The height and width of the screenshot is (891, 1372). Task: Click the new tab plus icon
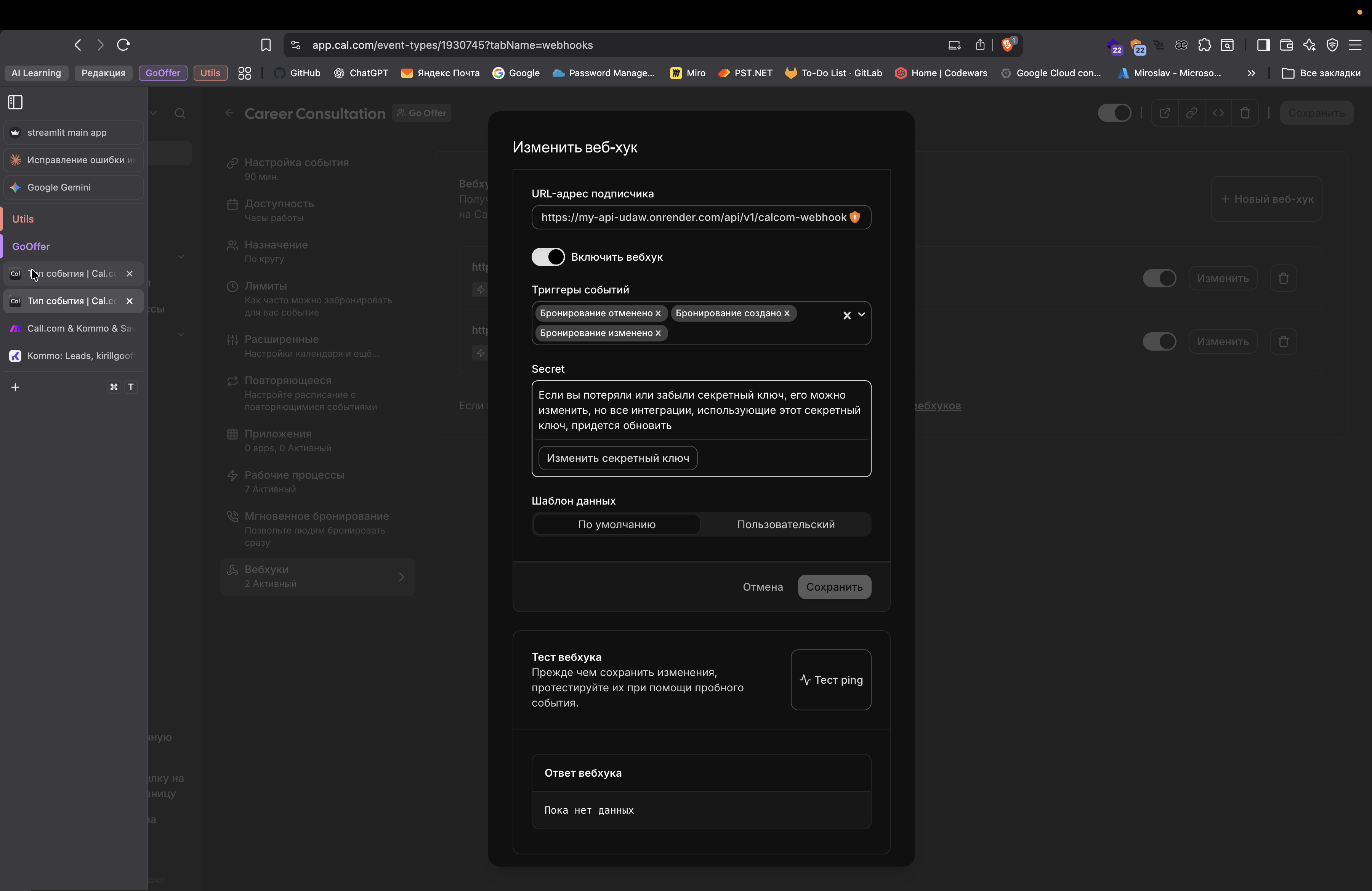coord(16,387)
